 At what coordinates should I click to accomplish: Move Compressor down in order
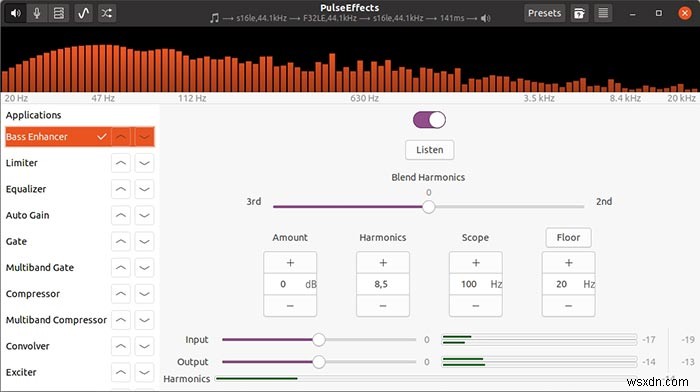pos(144,294)
